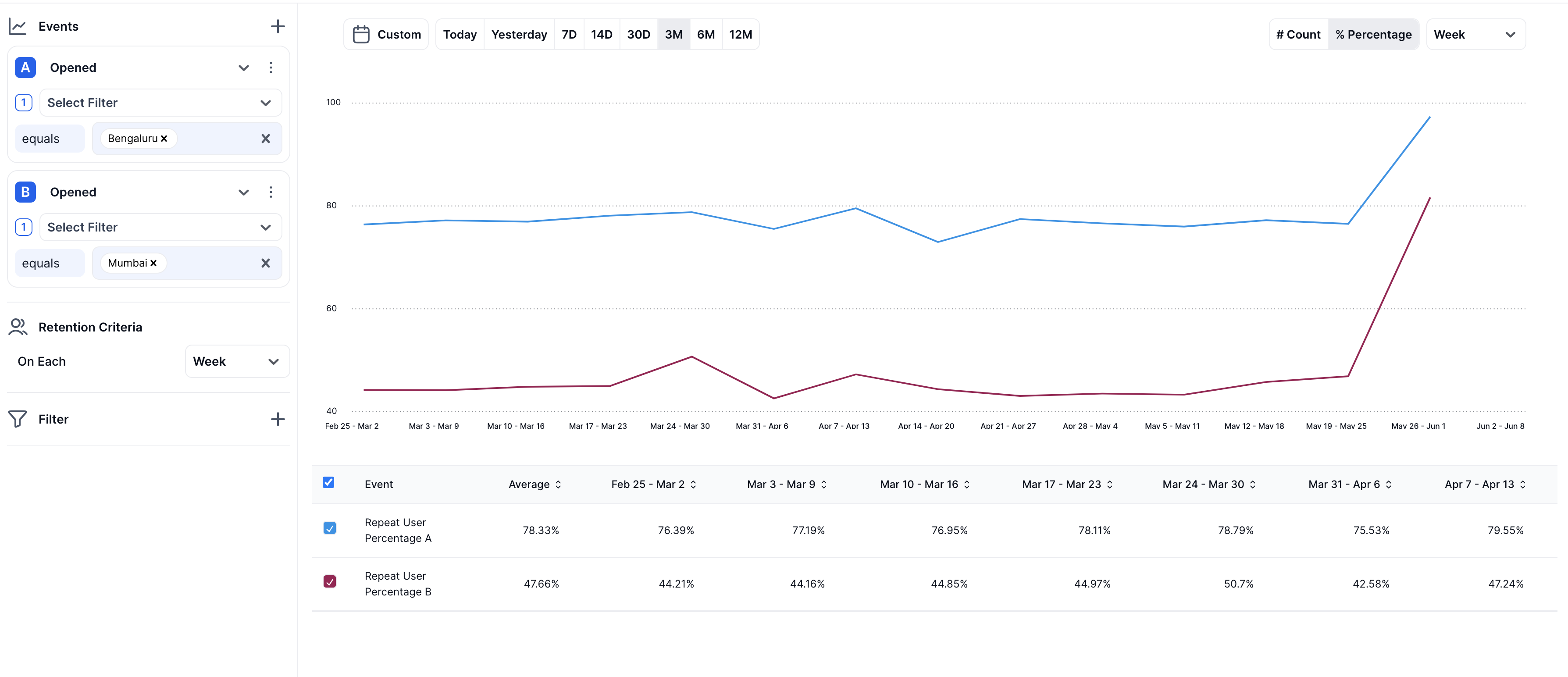1568x677 pixels.
Task: Uncheck Repeat User Percentage B series
Action: click(x=329, y=581)
